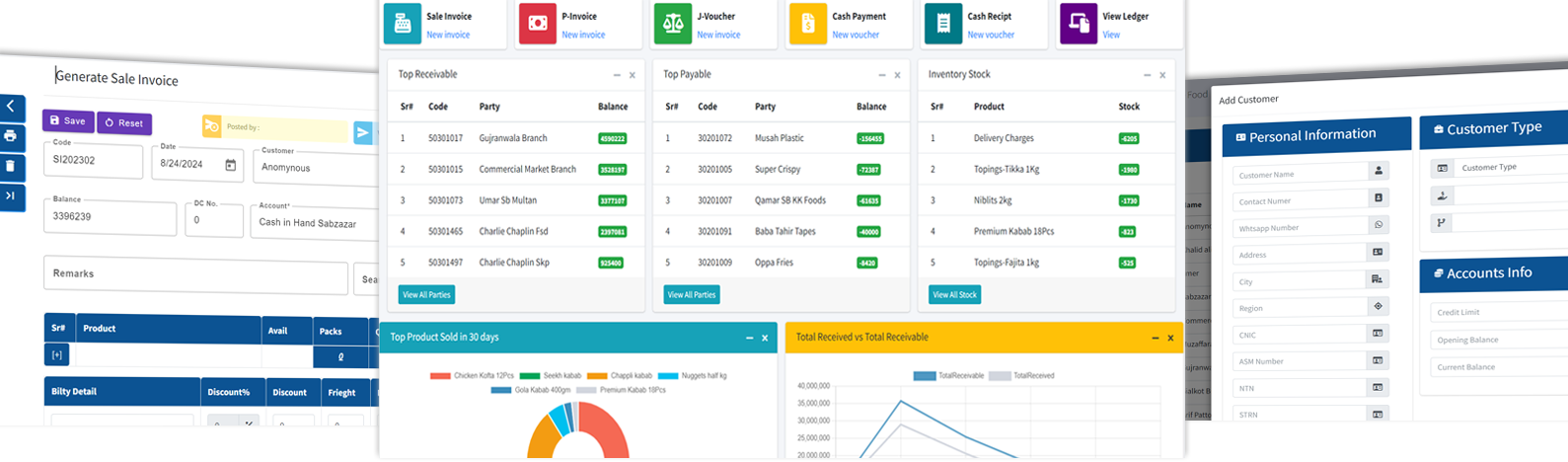
Task: Click the ID card icon beside NTN
Action: tap(1379, 387)
